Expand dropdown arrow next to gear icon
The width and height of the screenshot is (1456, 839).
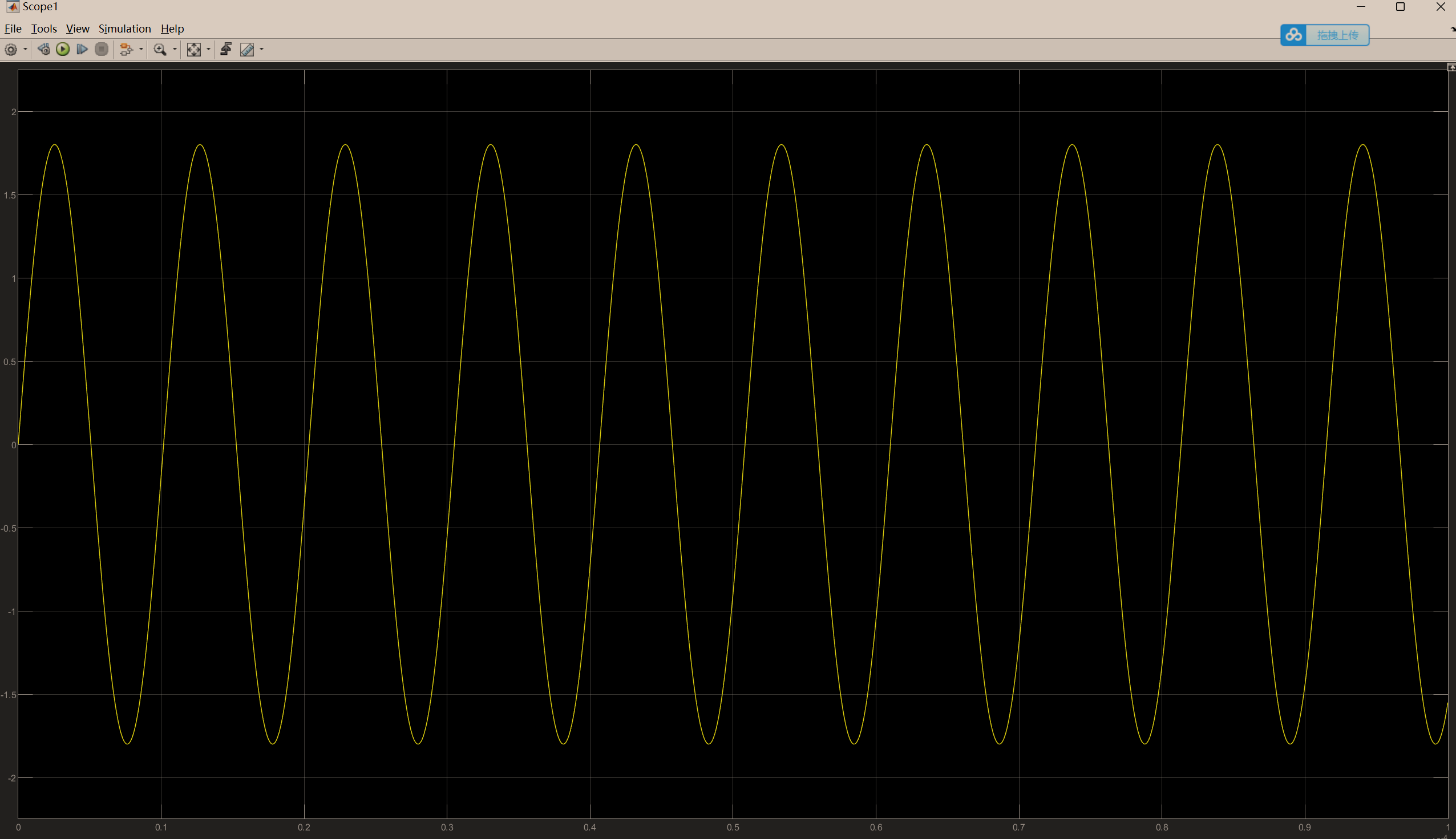25,50
